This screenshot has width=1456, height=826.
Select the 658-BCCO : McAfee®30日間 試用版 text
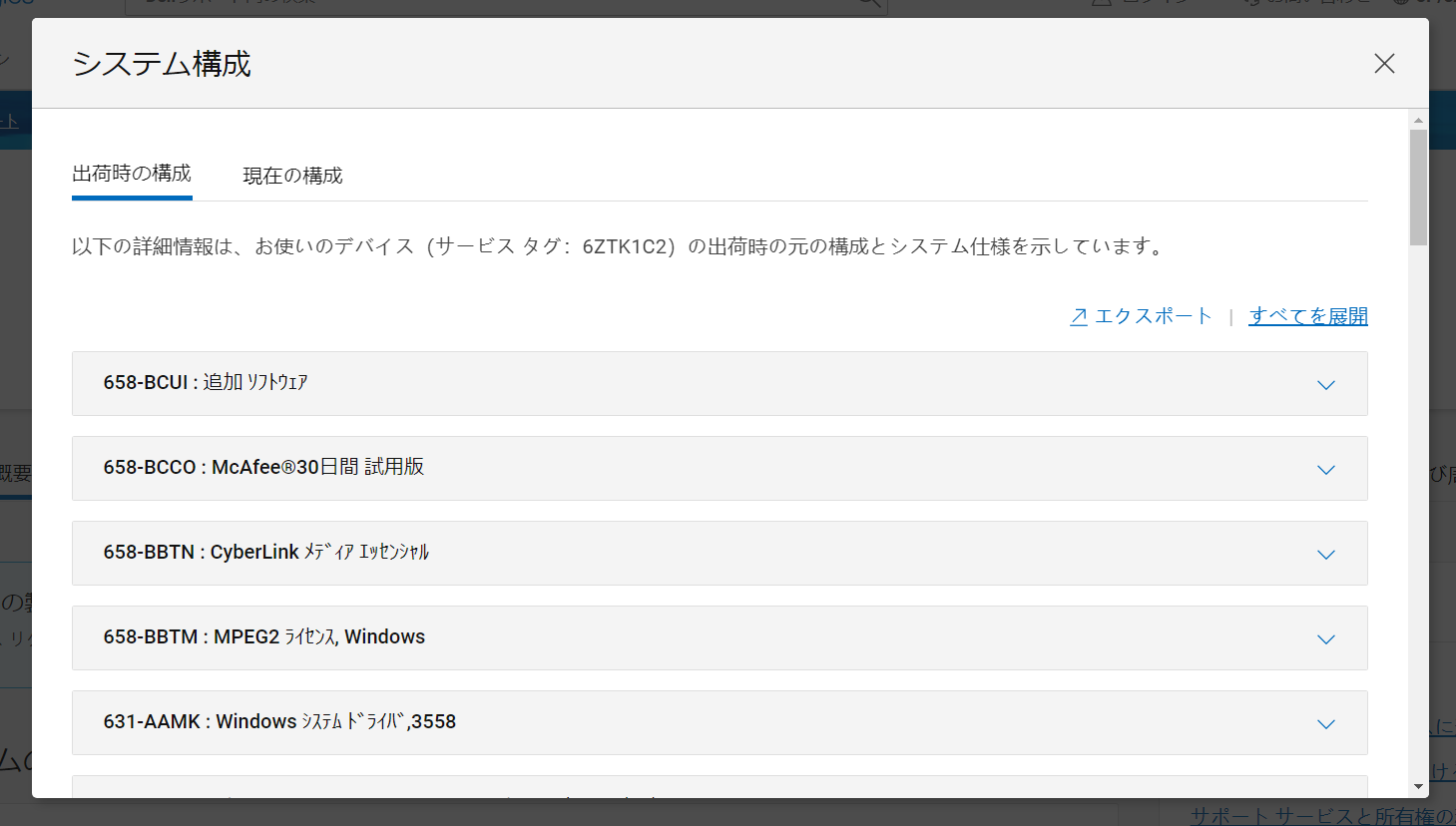pyautogui.click(x=263, y=467)
